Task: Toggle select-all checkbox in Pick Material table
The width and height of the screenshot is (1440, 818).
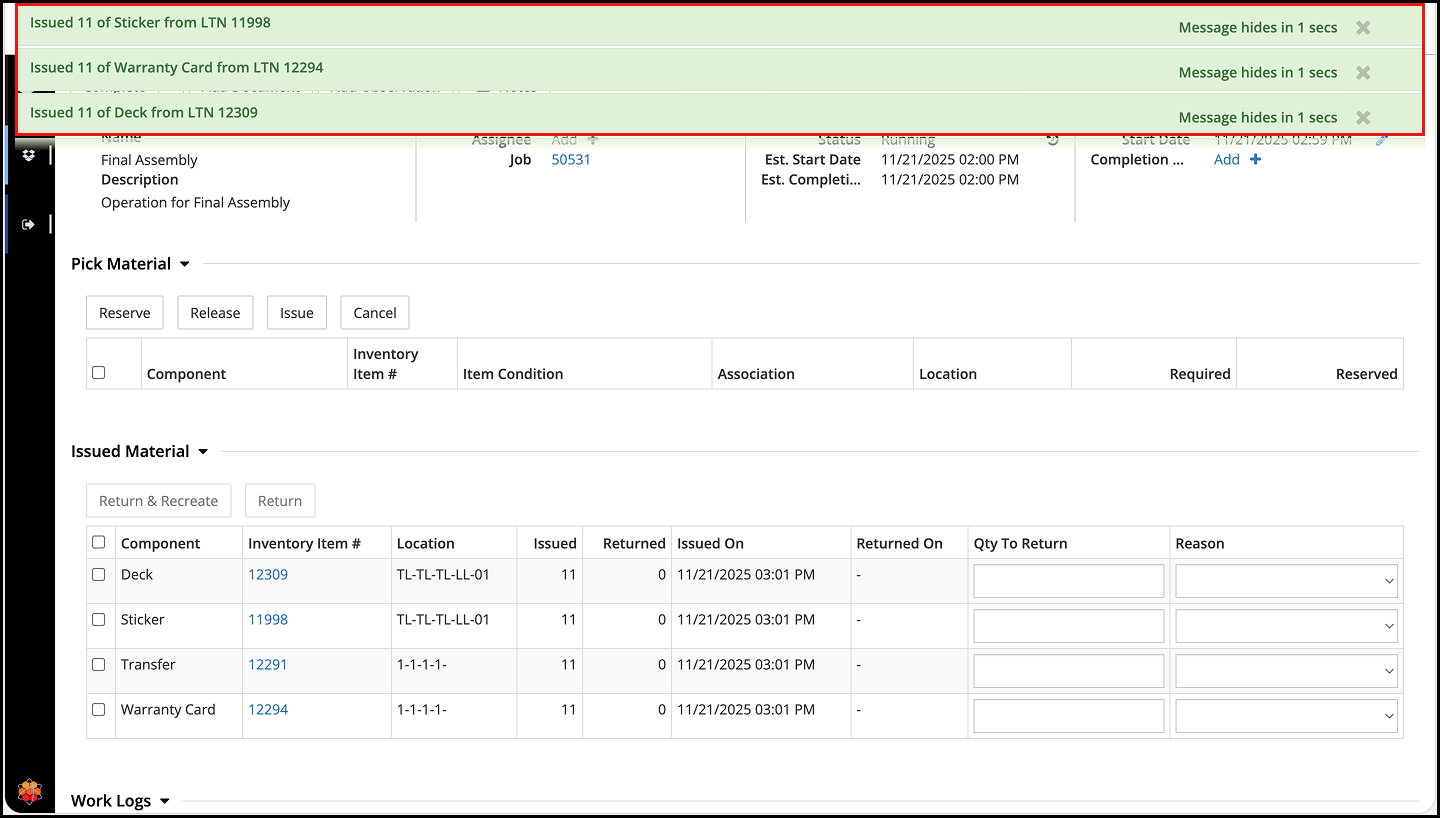Action: coord(98,373)
